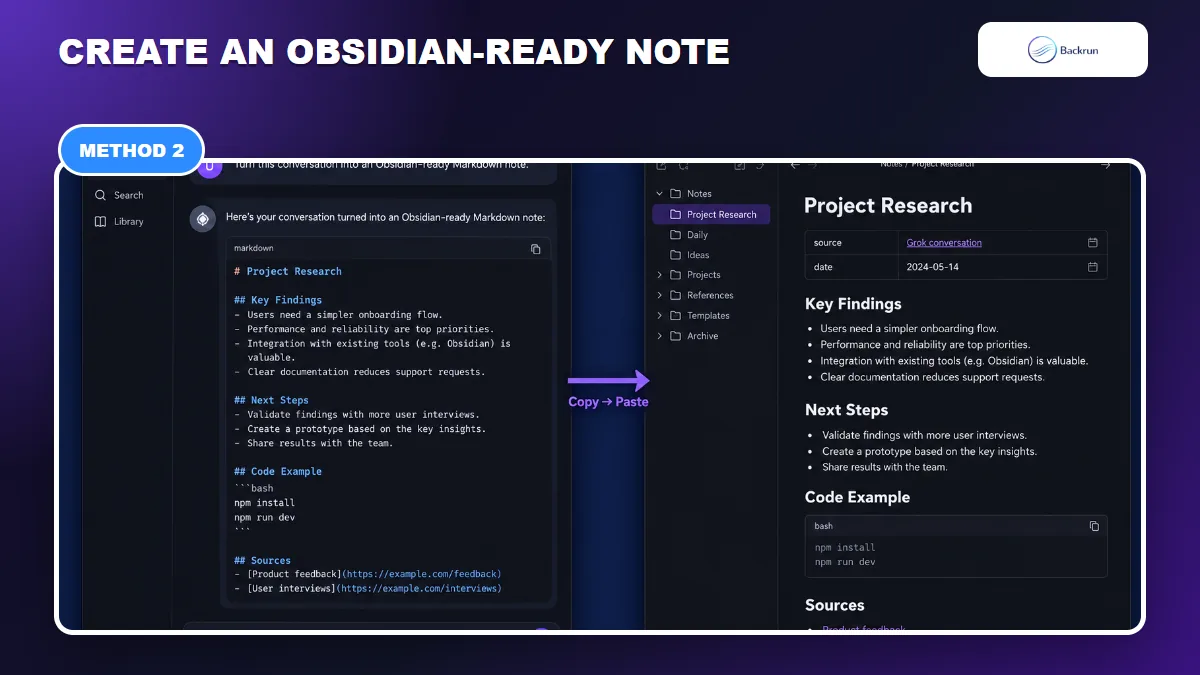Click '- Share results with the team.' in Grok
This screenshot has width=1200, height=675.
(x=314, y=443)
